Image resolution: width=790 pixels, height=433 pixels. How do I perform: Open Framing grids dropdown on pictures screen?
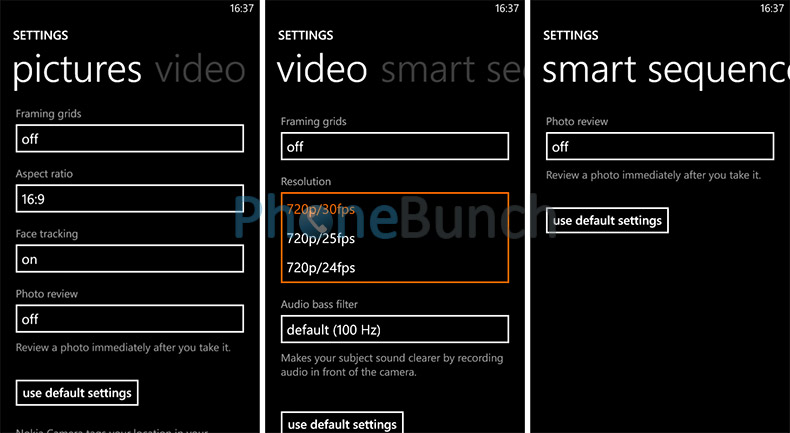130,139
